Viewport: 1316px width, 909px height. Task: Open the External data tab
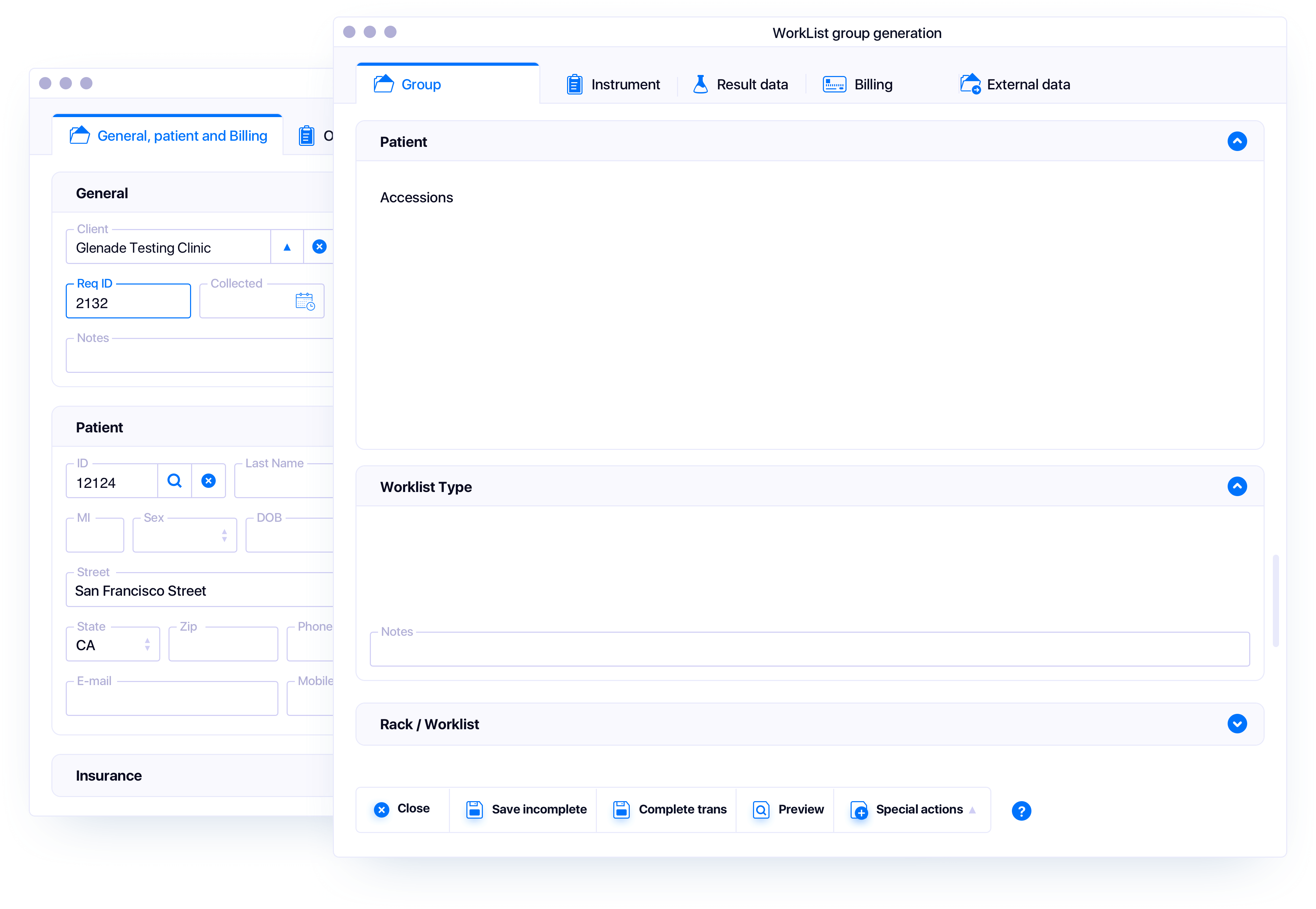(x=1015, y=84)
